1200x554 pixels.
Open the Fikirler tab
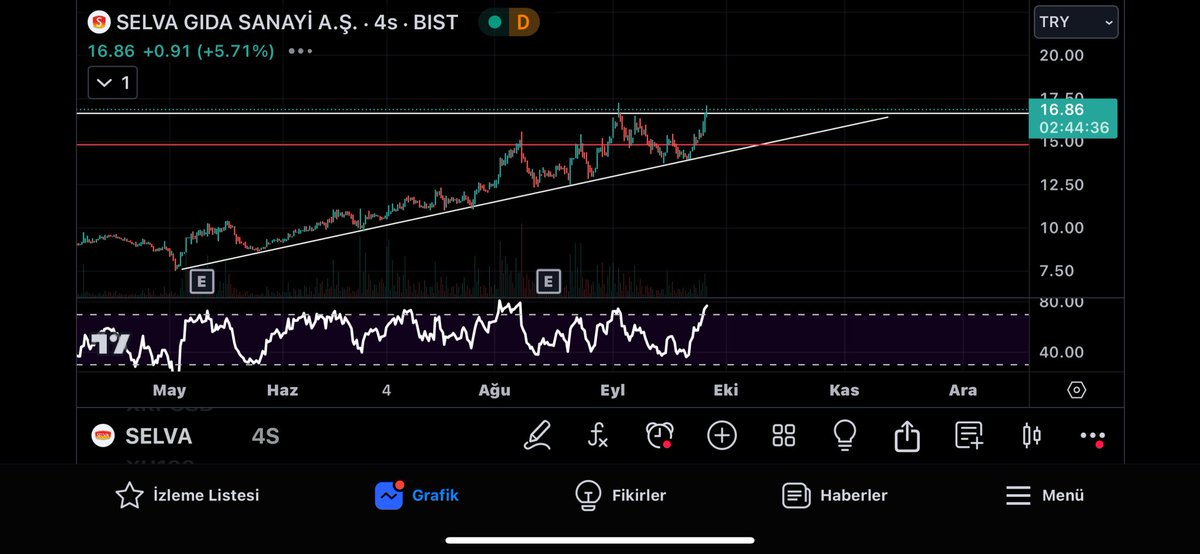coord(620,495)
